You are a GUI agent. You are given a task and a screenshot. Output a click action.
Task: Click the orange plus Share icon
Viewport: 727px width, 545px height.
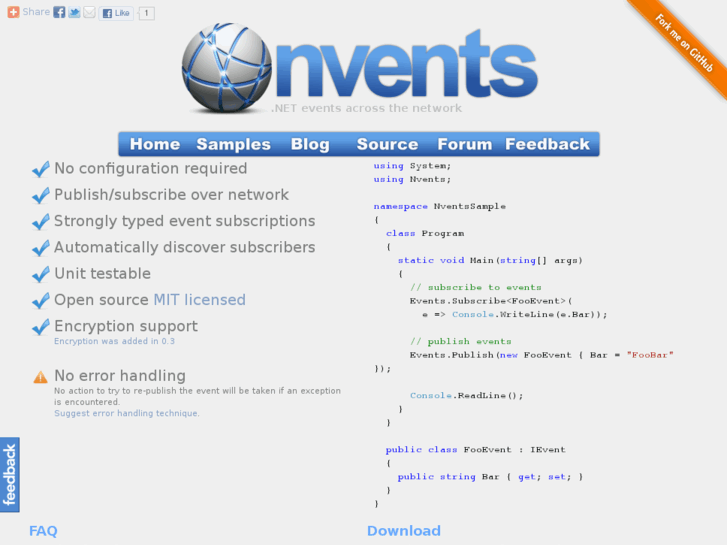(13, 12)
